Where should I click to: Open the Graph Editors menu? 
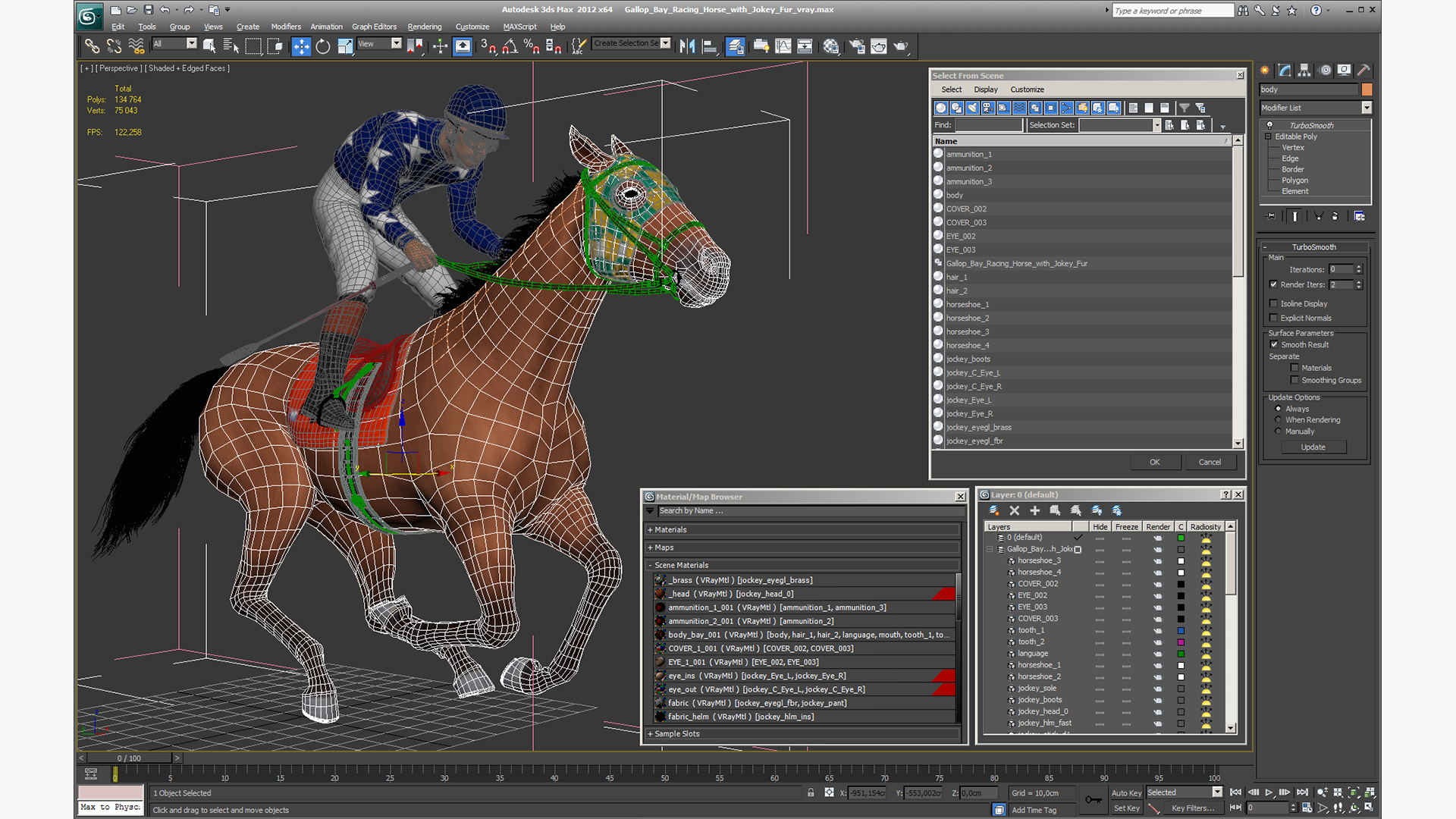point(374,27)
